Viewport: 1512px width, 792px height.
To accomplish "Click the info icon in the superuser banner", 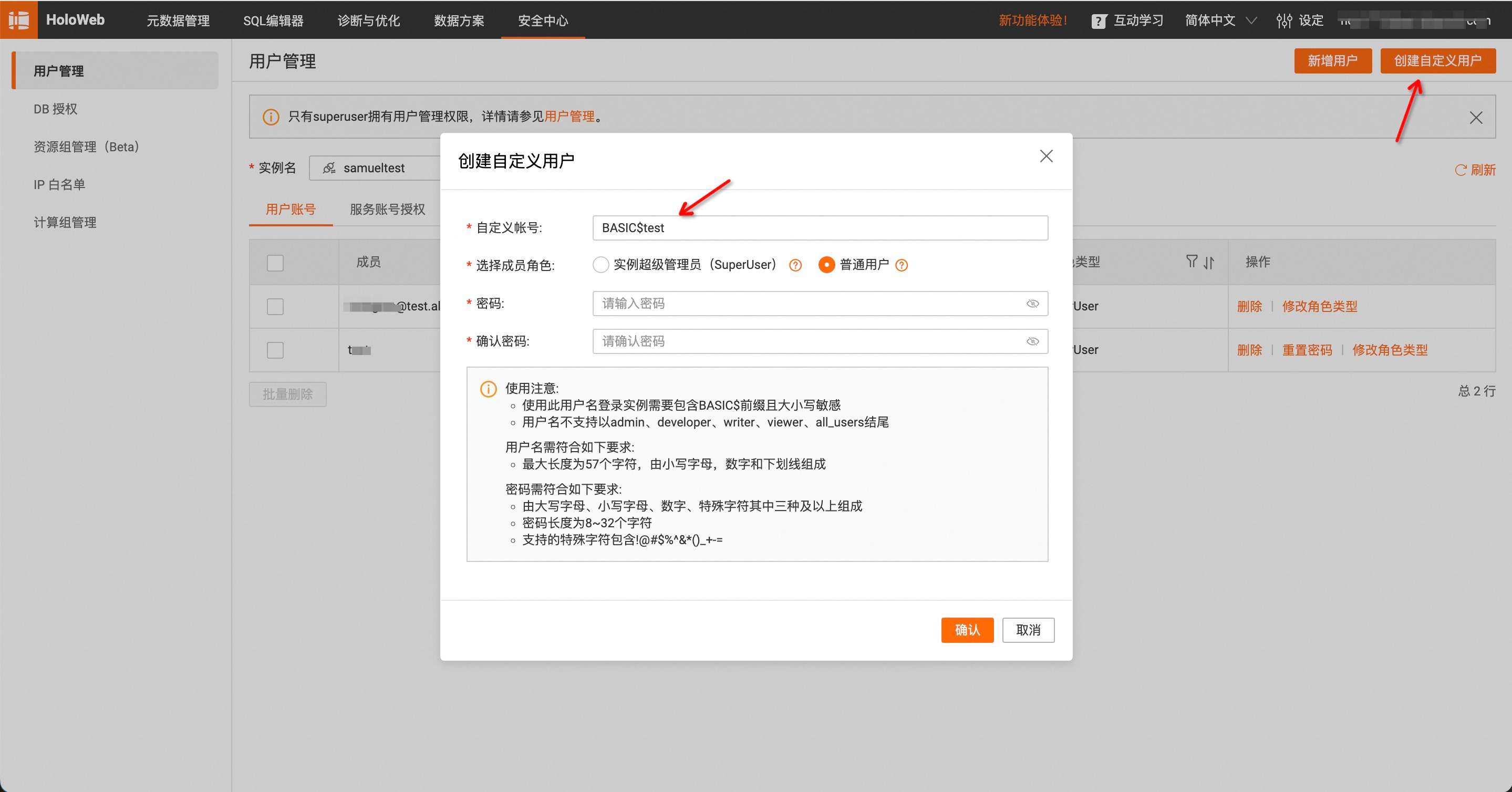I will click(271, 117).
